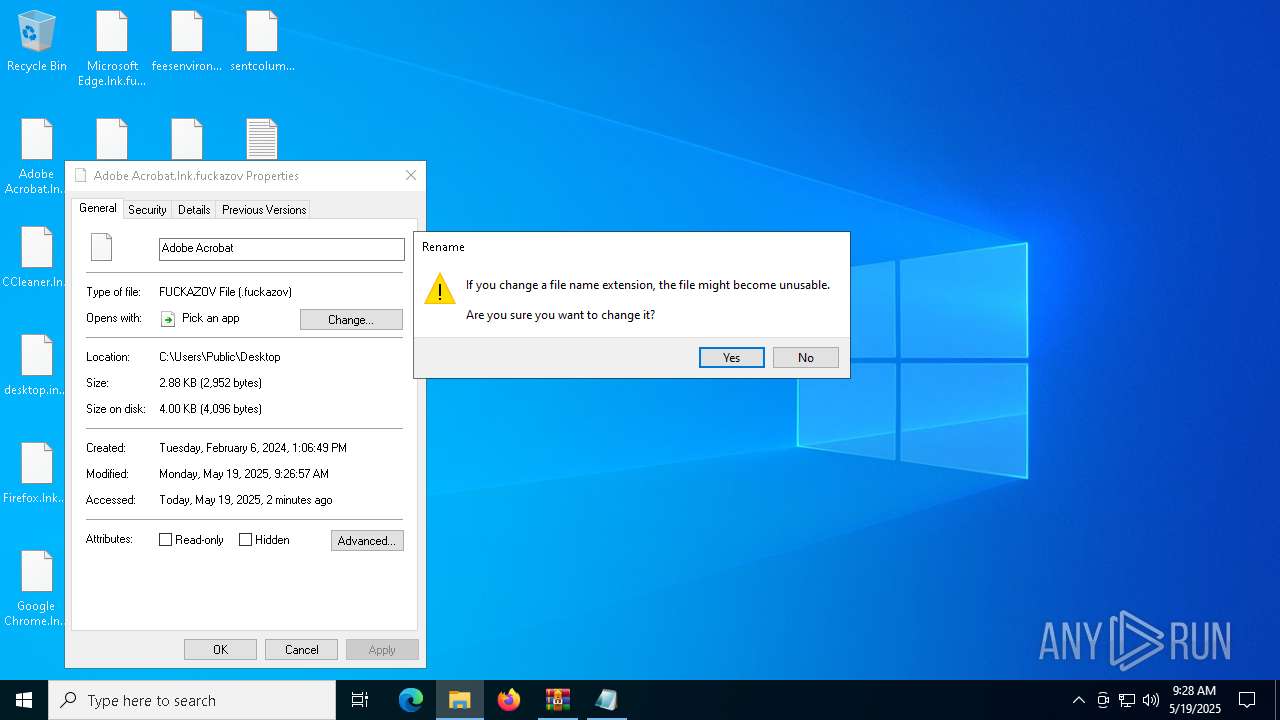The height and width of the screenshot is (720, 1280).
Task: Click the created date Tuesday, February 6, 2024
Action: tap(253, 448)
